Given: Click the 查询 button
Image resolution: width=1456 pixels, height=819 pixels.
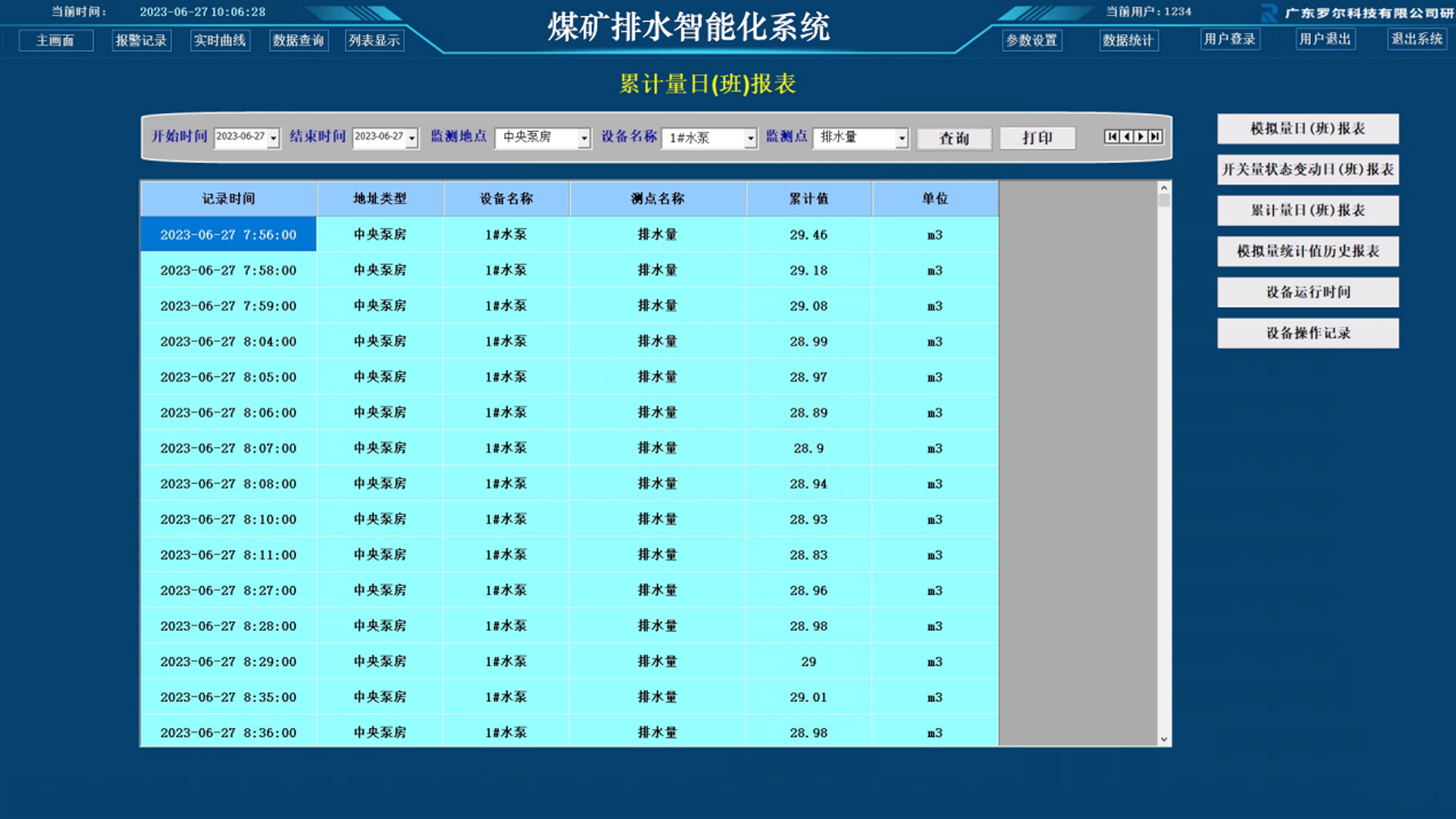Looking at the screenshot, I should (954, 138).
